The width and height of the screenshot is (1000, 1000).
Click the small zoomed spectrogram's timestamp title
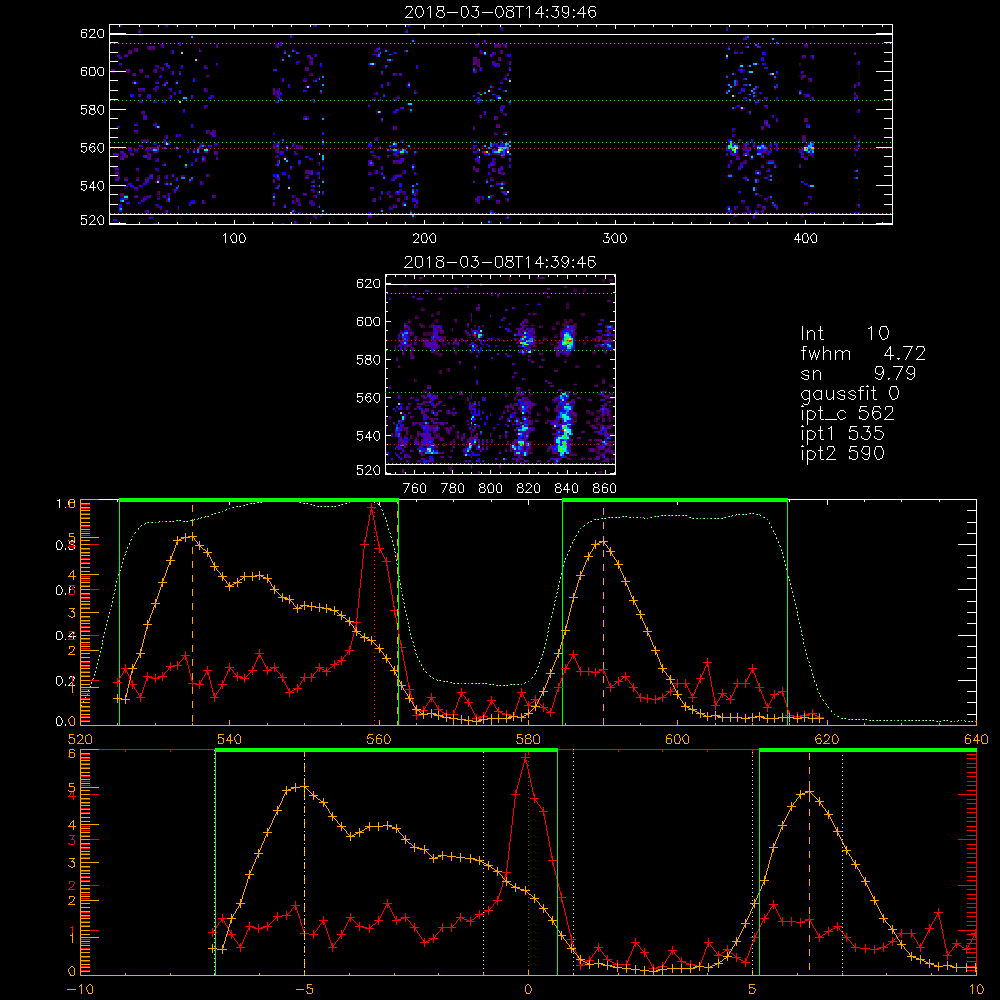pos(501,262)
